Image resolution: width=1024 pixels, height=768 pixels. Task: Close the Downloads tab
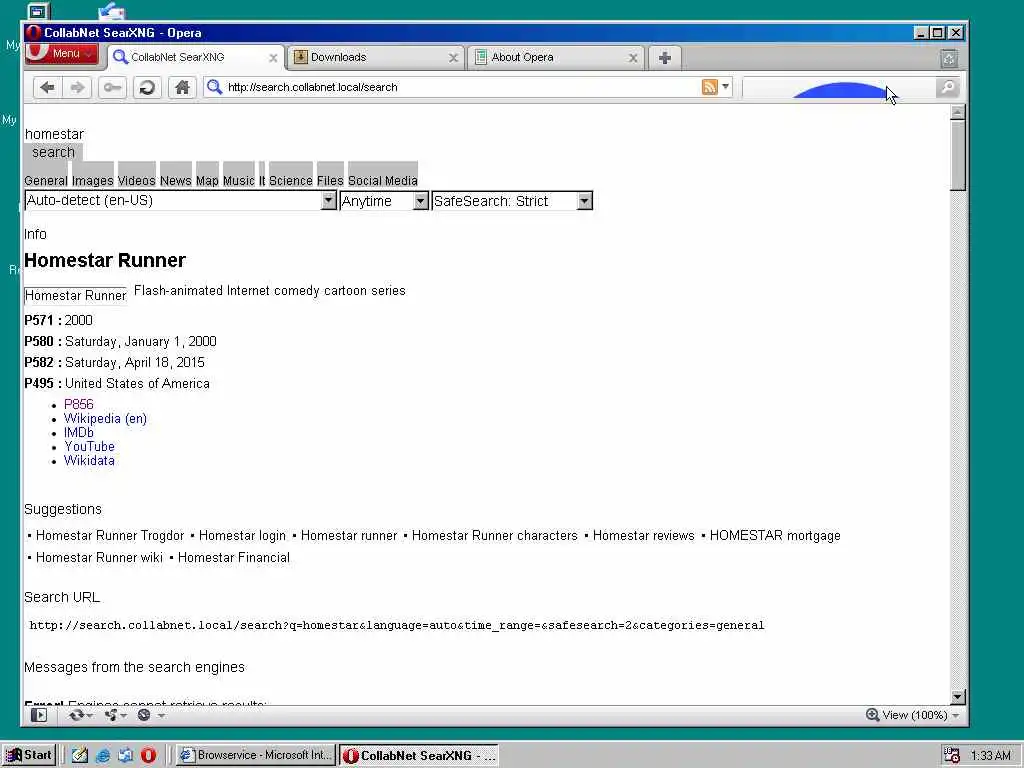click(x=453, y=58)
